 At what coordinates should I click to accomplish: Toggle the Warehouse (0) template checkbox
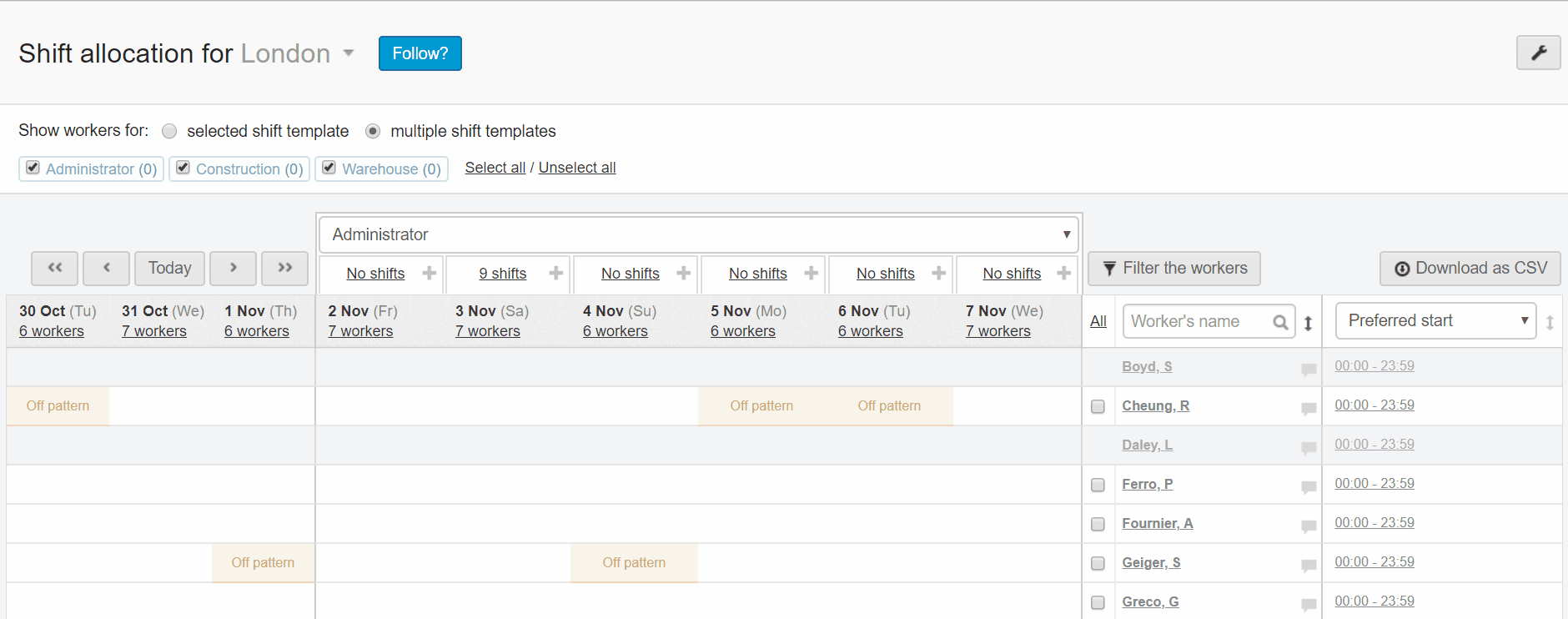(x=329, y=168)
